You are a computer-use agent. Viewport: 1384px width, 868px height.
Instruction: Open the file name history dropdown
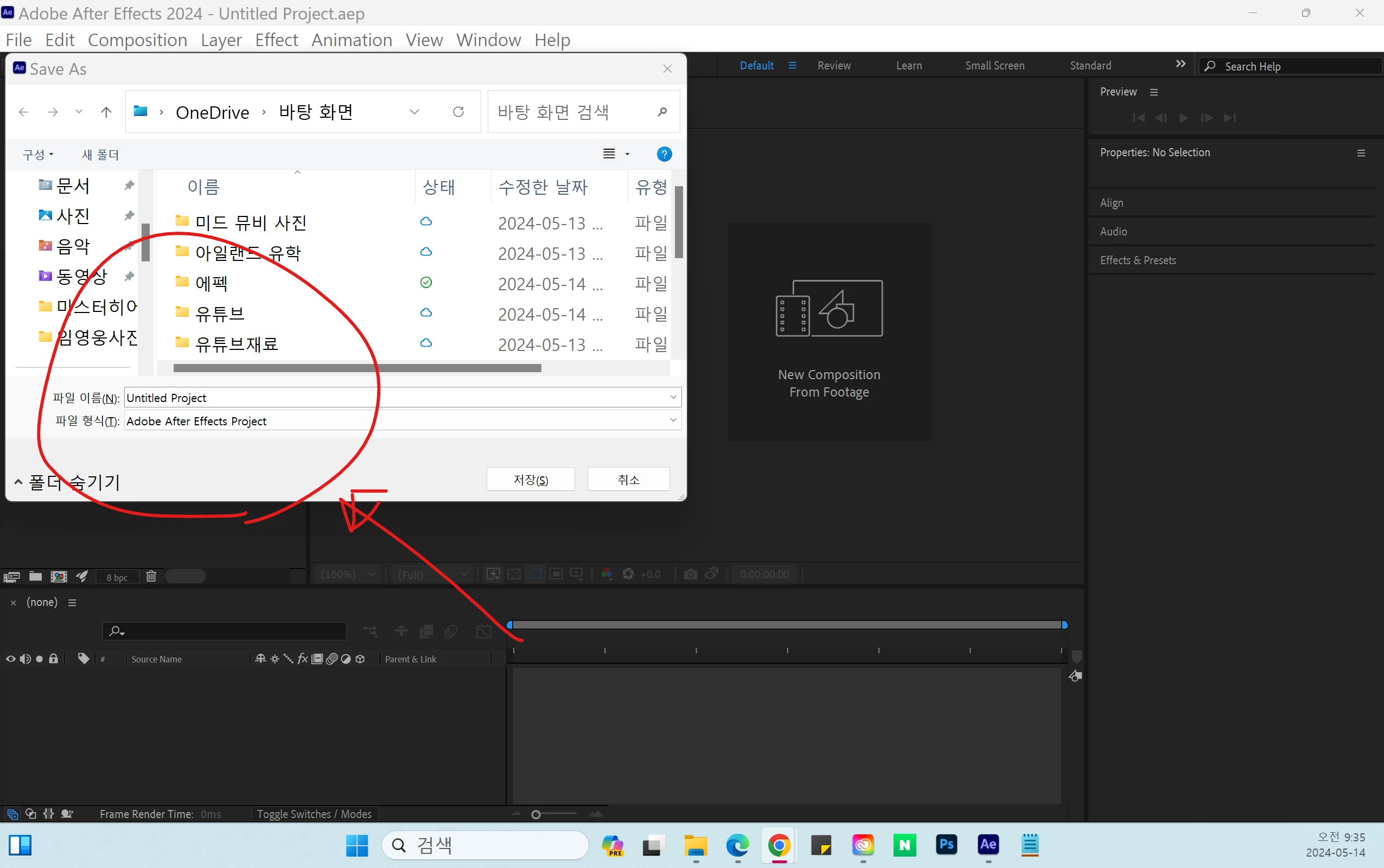pyautogui.click(x=673, y=397)
